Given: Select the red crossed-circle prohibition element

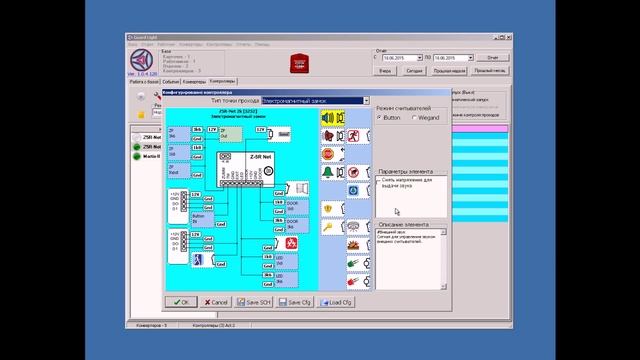Looking at the screenshot, I should tap(358, 172).
